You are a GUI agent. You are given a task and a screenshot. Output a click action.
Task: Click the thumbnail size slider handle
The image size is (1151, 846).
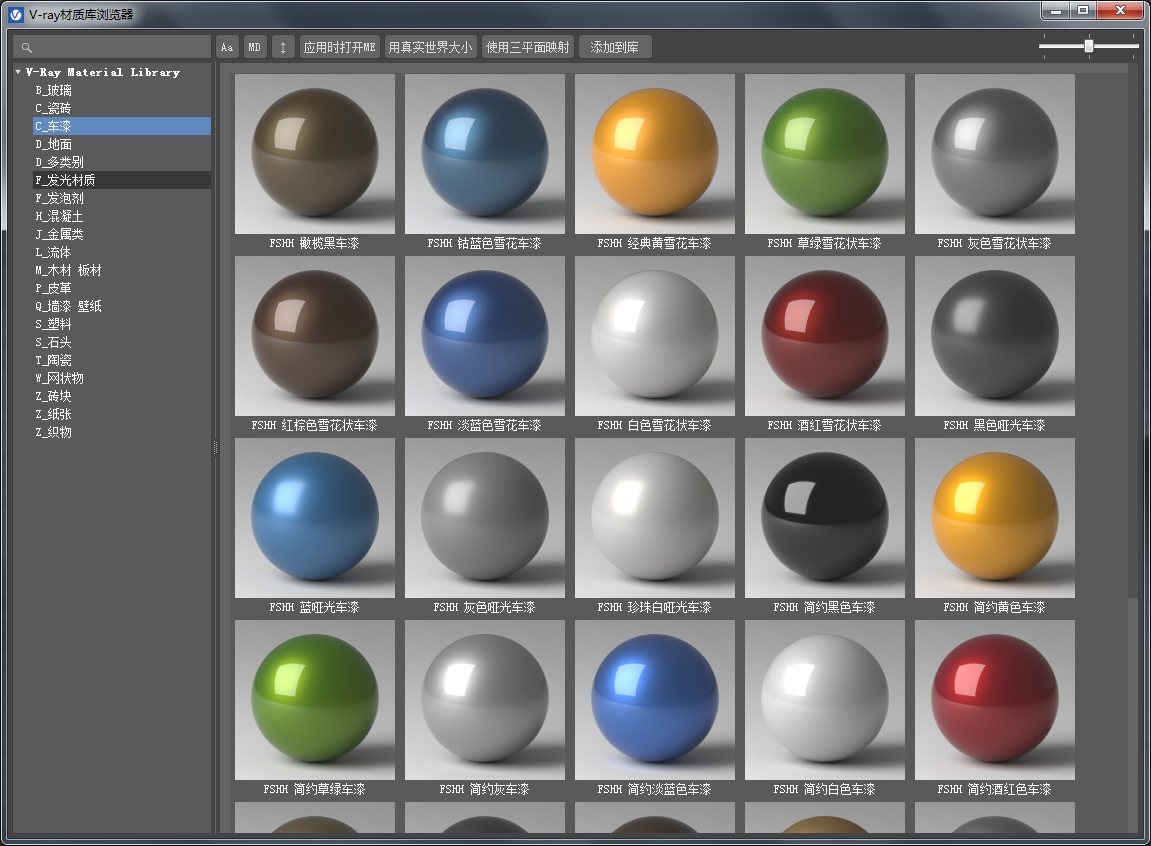[1089, 46]
